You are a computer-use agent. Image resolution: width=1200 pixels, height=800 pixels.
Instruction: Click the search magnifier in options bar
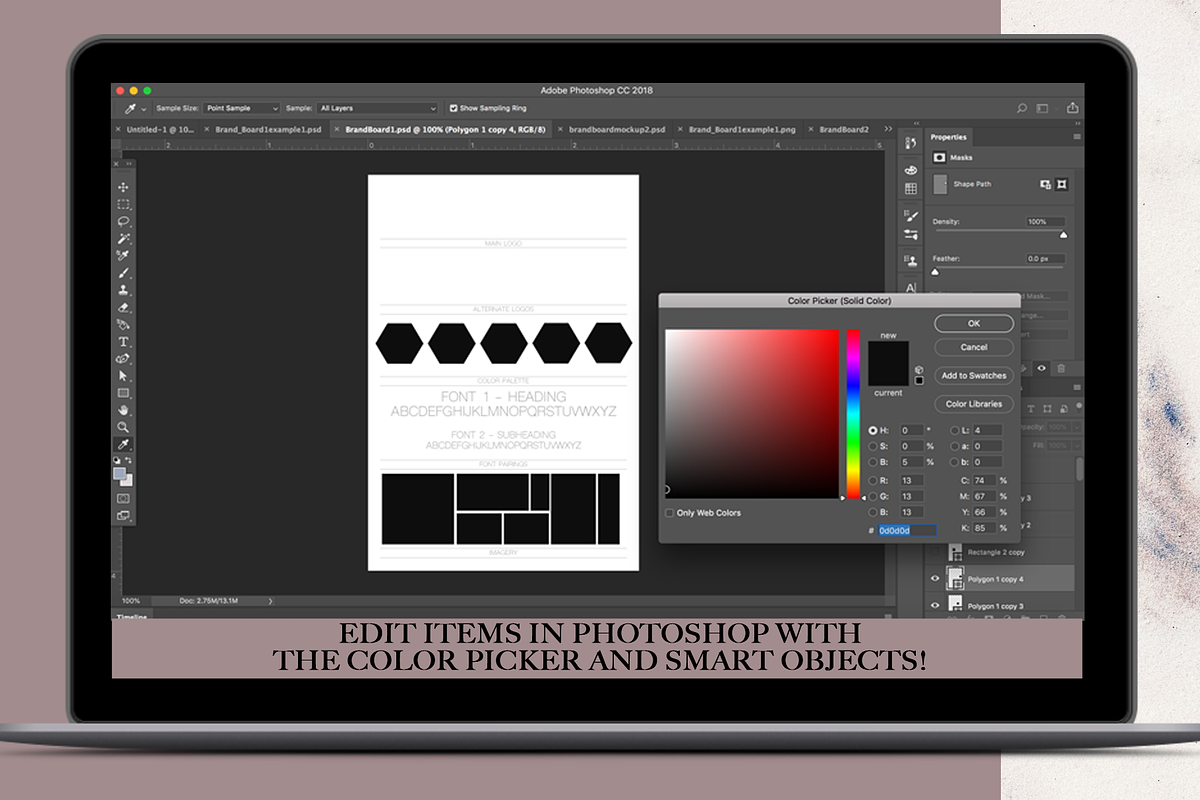pyautogui.click(x=1021, y=108)
